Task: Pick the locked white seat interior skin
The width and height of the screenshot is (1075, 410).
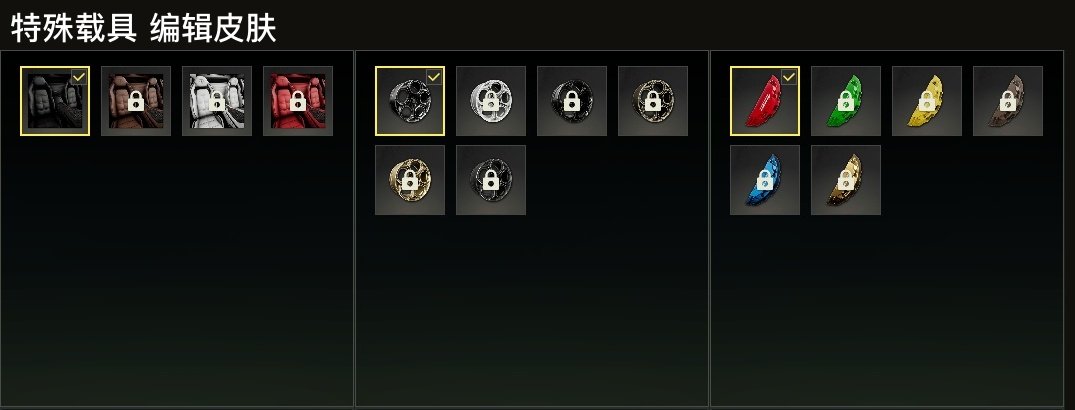Action: click(x=217, y=101)
